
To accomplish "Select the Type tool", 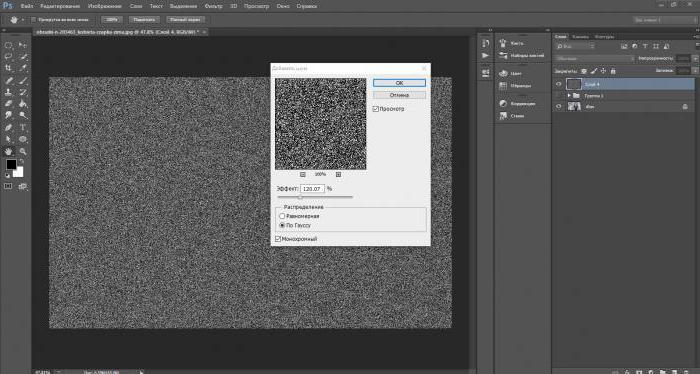I will [23, 127].
